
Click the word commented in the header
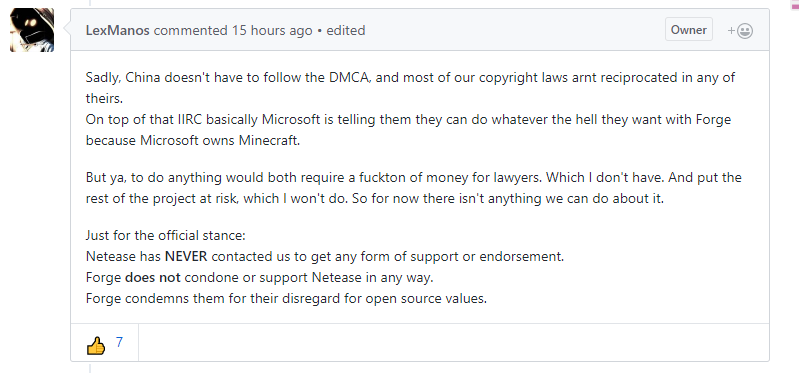tap(191, 31)
